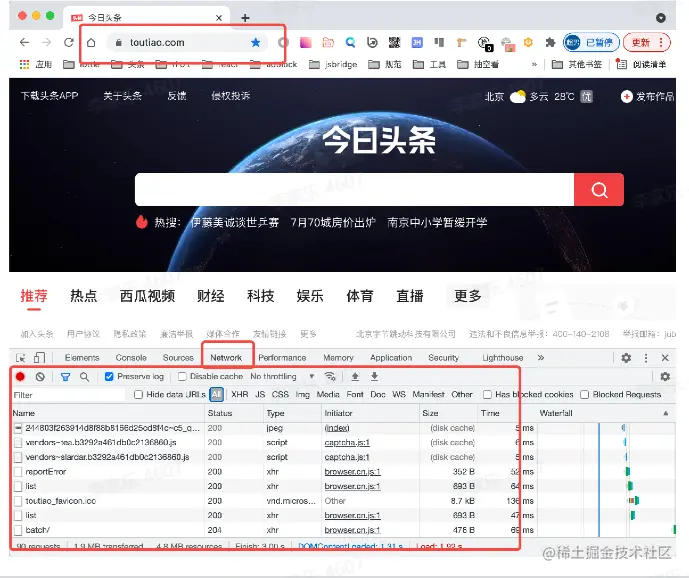The width and height of the screenshot is (689, 578).
Task: Expand hidden bookmarks chevron
Action: 534,65
